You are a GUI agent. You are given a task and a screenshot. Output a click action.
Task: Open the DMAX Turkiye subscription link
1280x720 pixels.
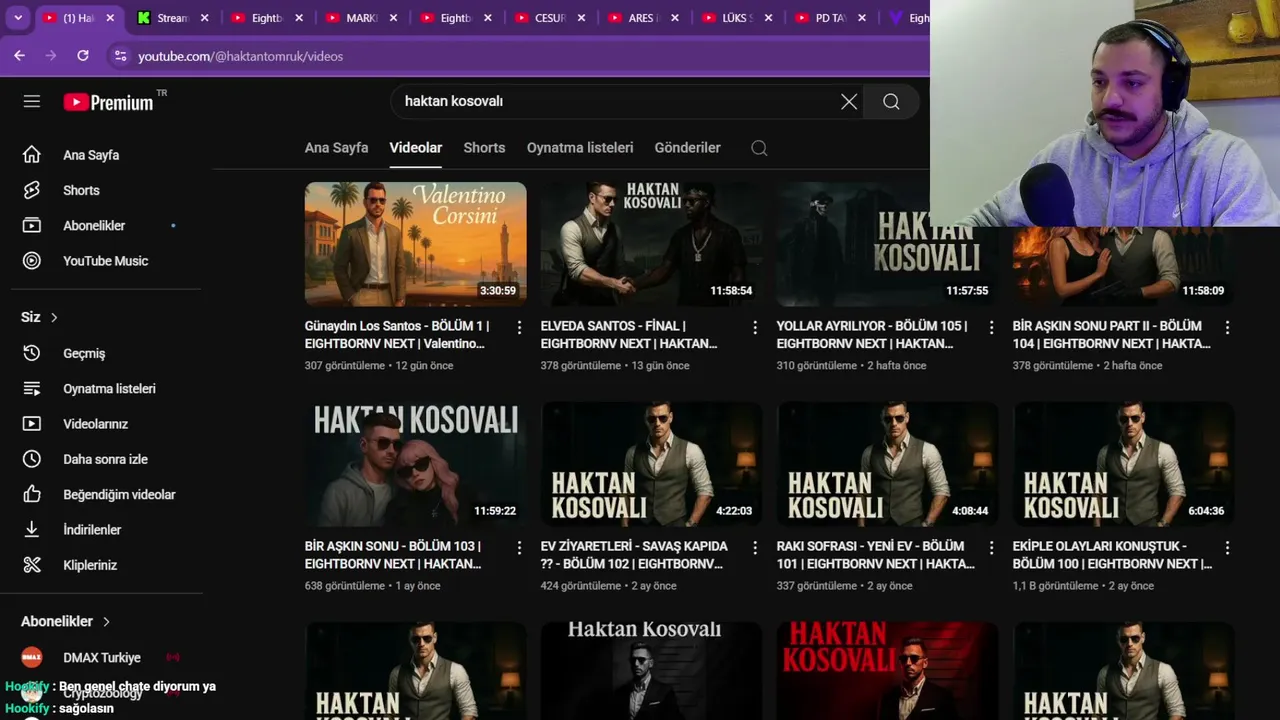pos(101,657)
